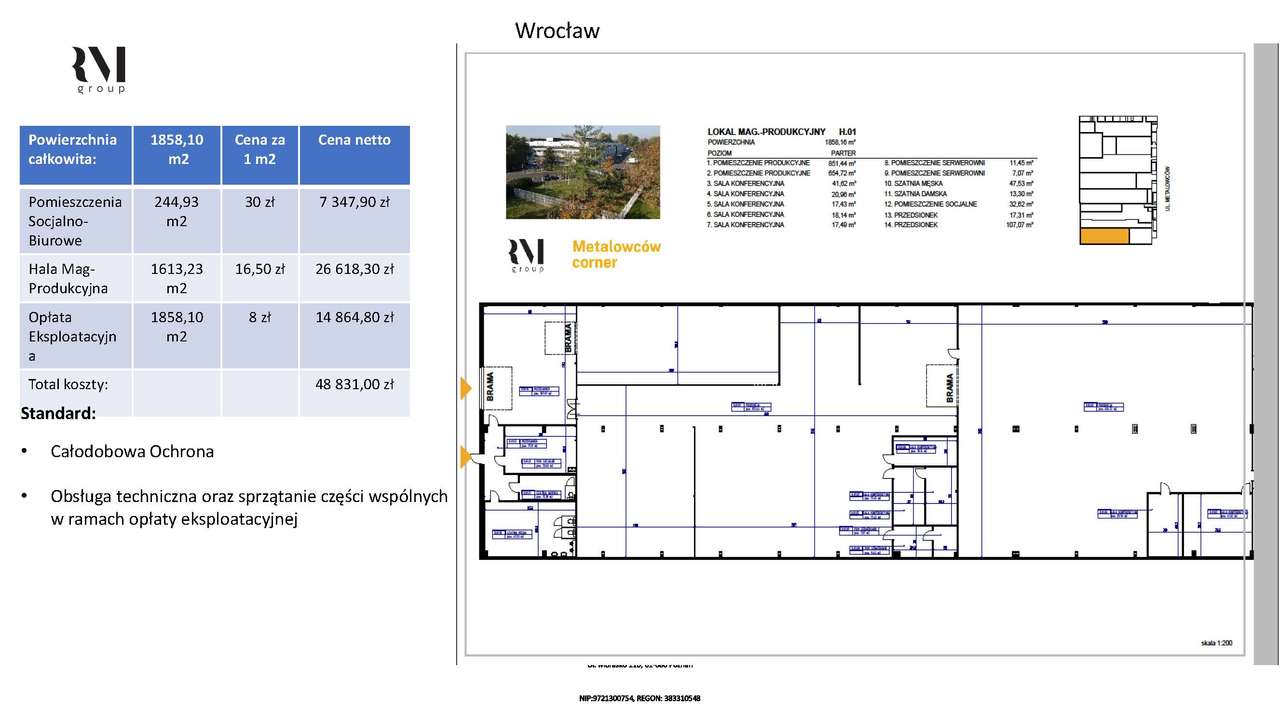Click the orange highlighted unit on the site map
Viewport: 1280px width, 720px height.
tap(1104, 236)
